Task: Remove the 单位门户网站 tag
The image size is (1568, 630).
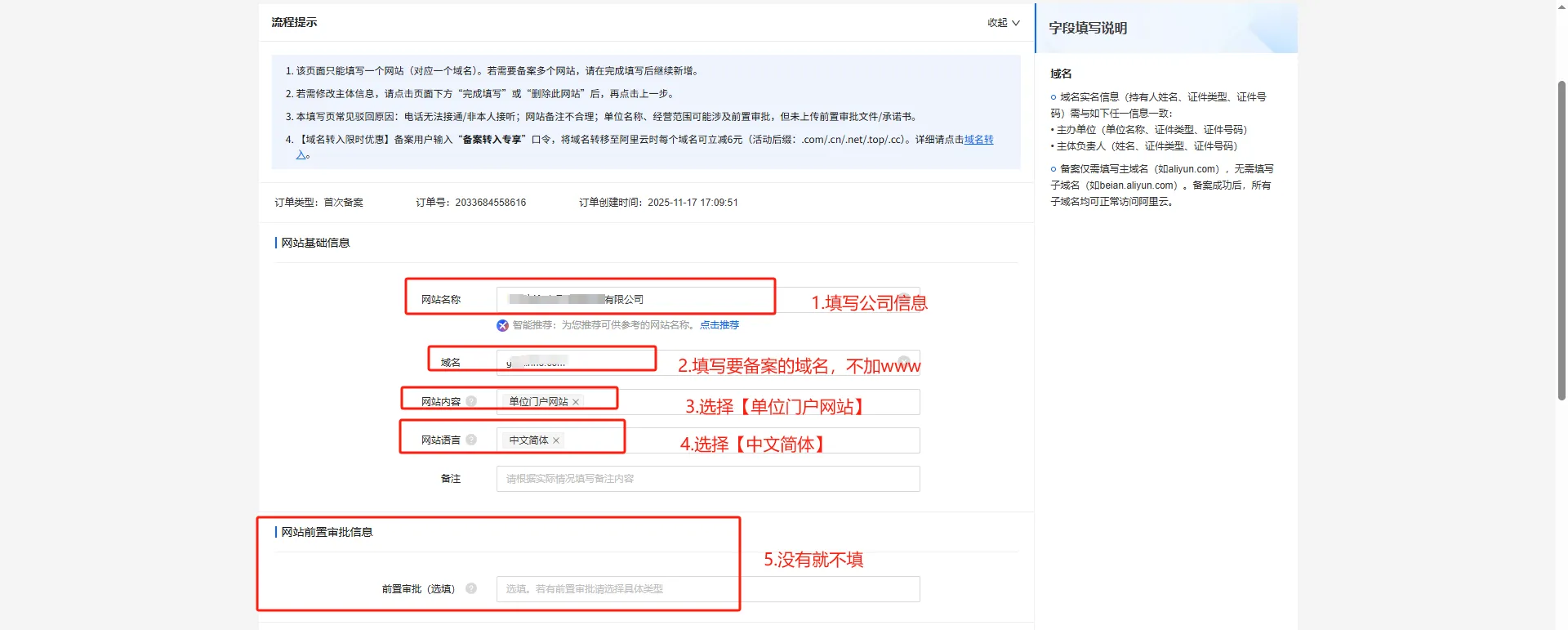Action: tap(576, 402)
